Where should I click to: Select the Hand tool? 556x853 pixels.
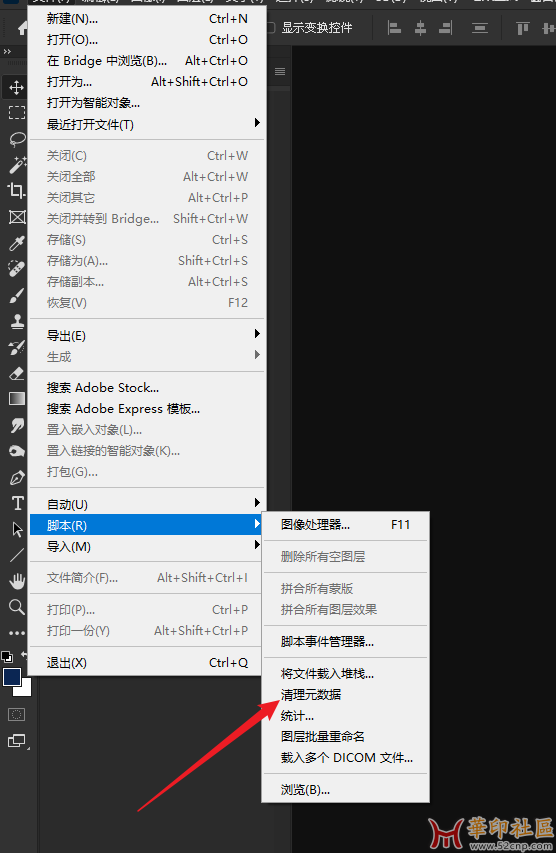(17, 581)
